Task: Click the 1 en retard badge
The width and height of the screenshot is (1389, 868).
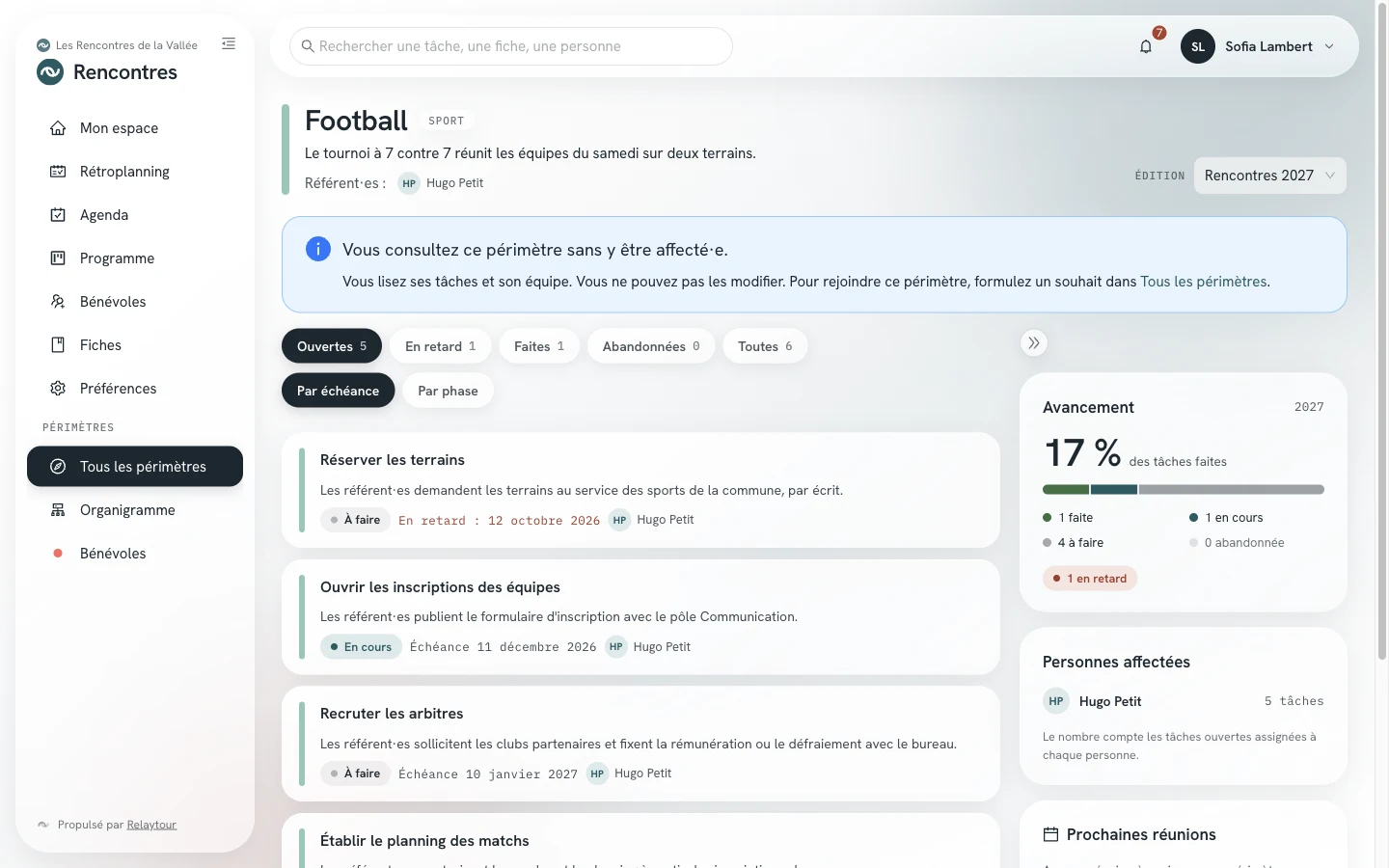Action: 1090,579
